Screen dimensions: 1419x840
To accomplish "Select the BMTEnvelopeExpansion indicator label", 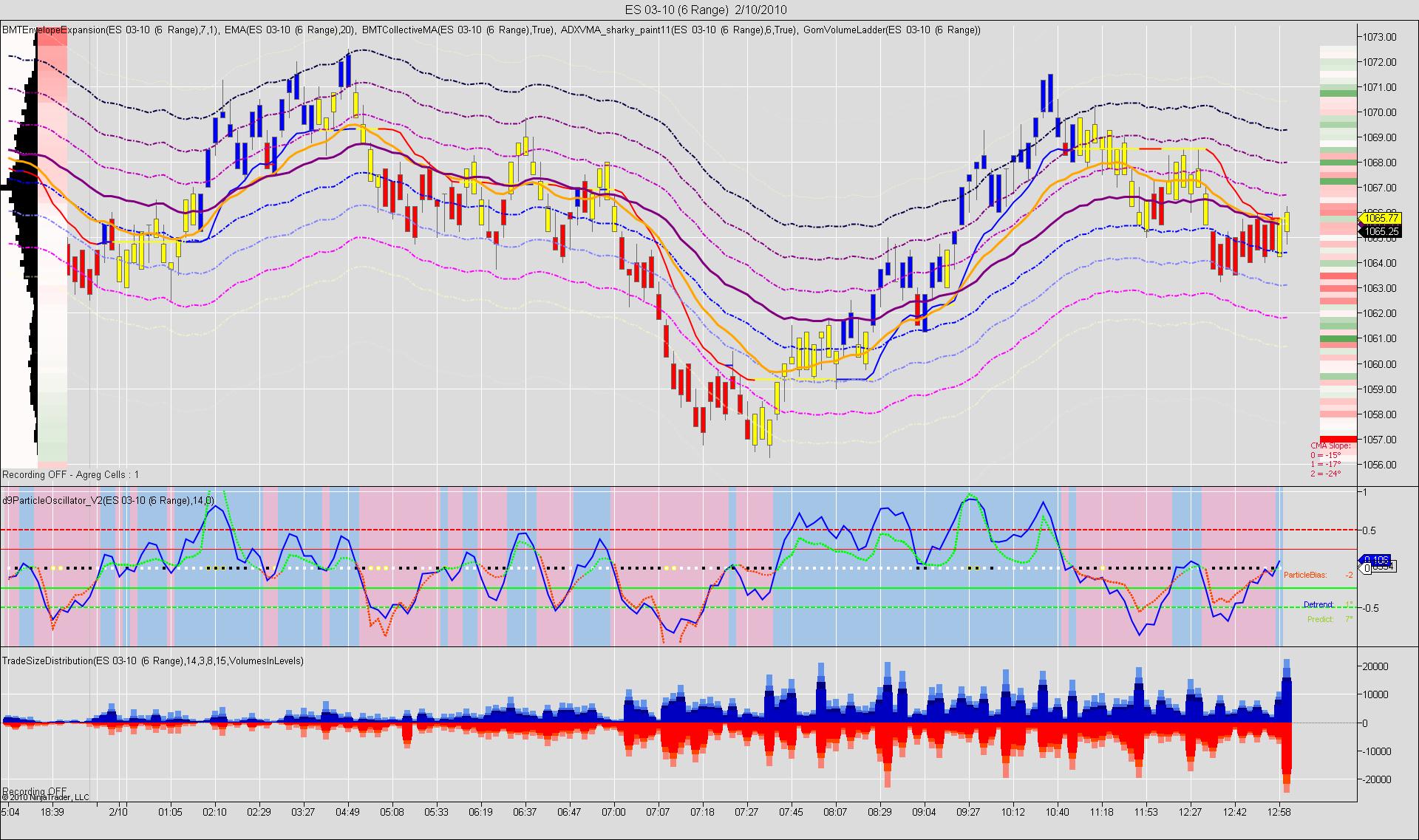I will point(109,30).
